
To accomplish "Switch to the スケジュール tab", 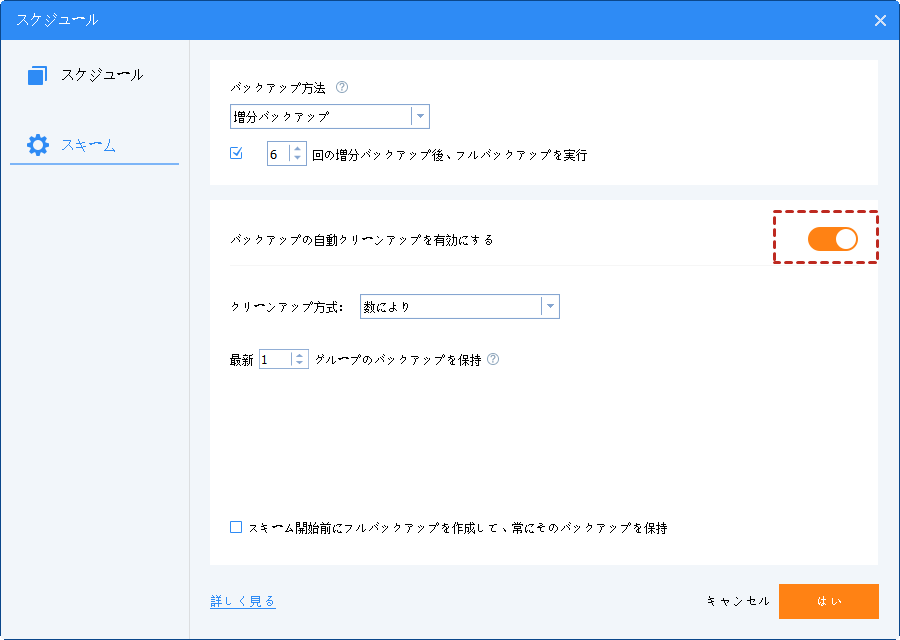I will (x=100, y=75).
